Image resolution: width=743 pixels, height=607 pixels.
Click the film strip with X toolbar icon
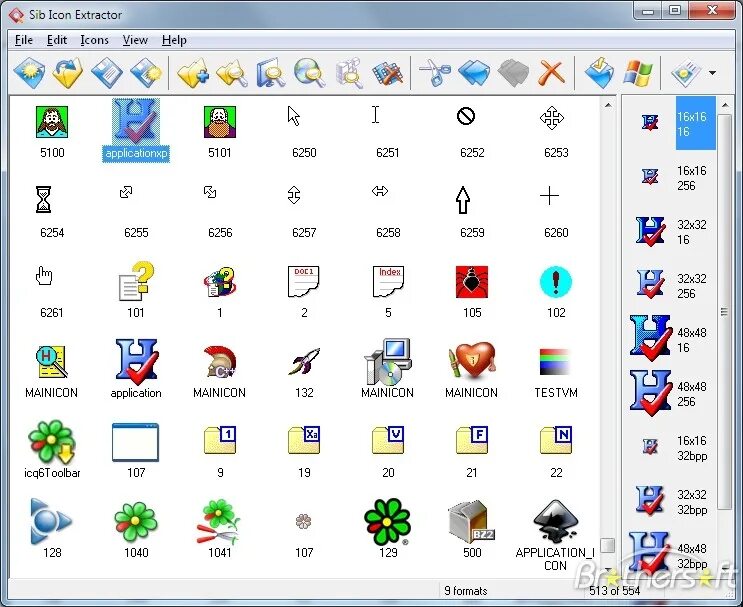pyautogui.click(x=387, y=72)
